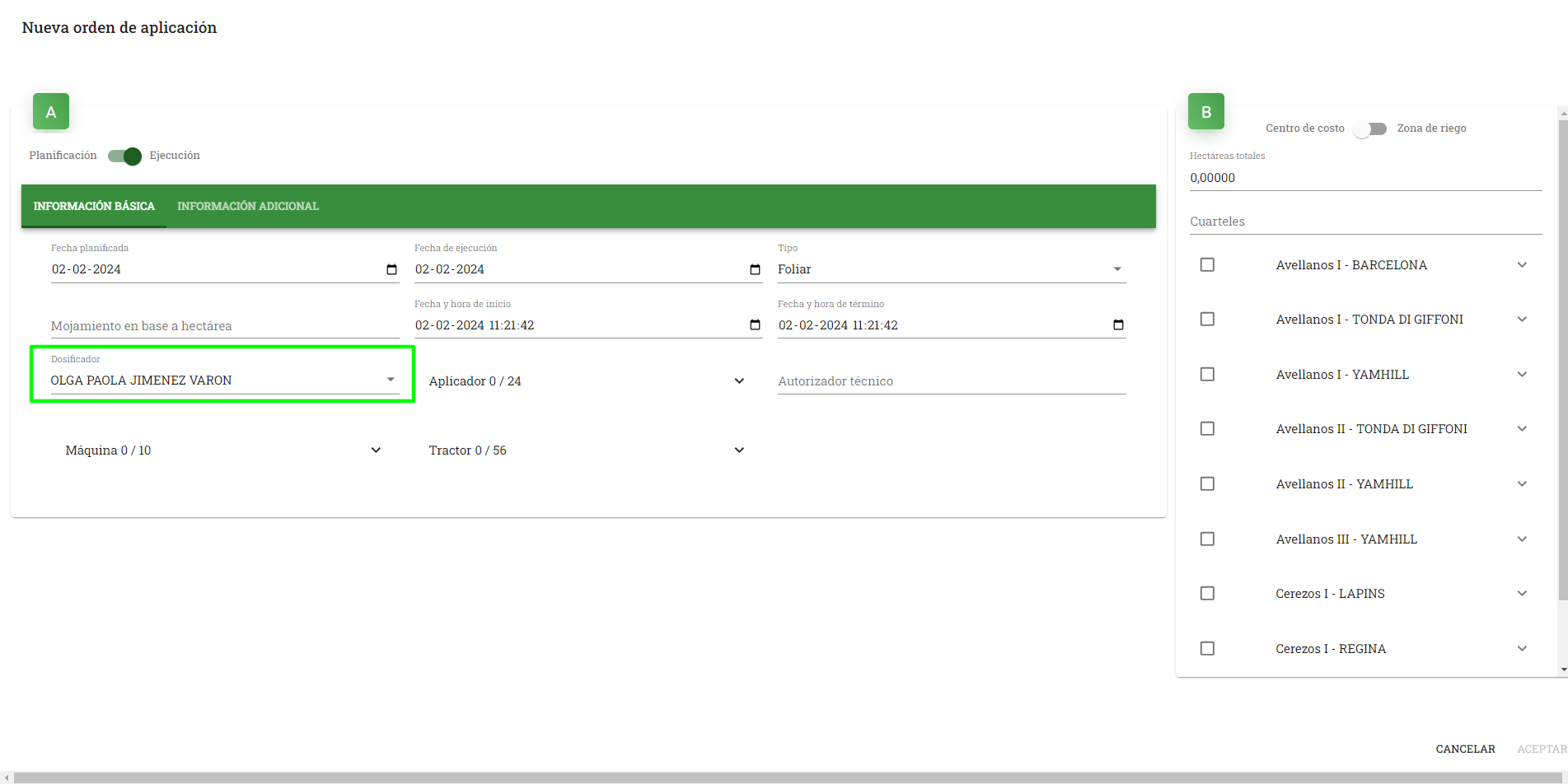Click 'Nueva orden de aplicación' title
1568x784 pixels.
[x=119, y=28]
